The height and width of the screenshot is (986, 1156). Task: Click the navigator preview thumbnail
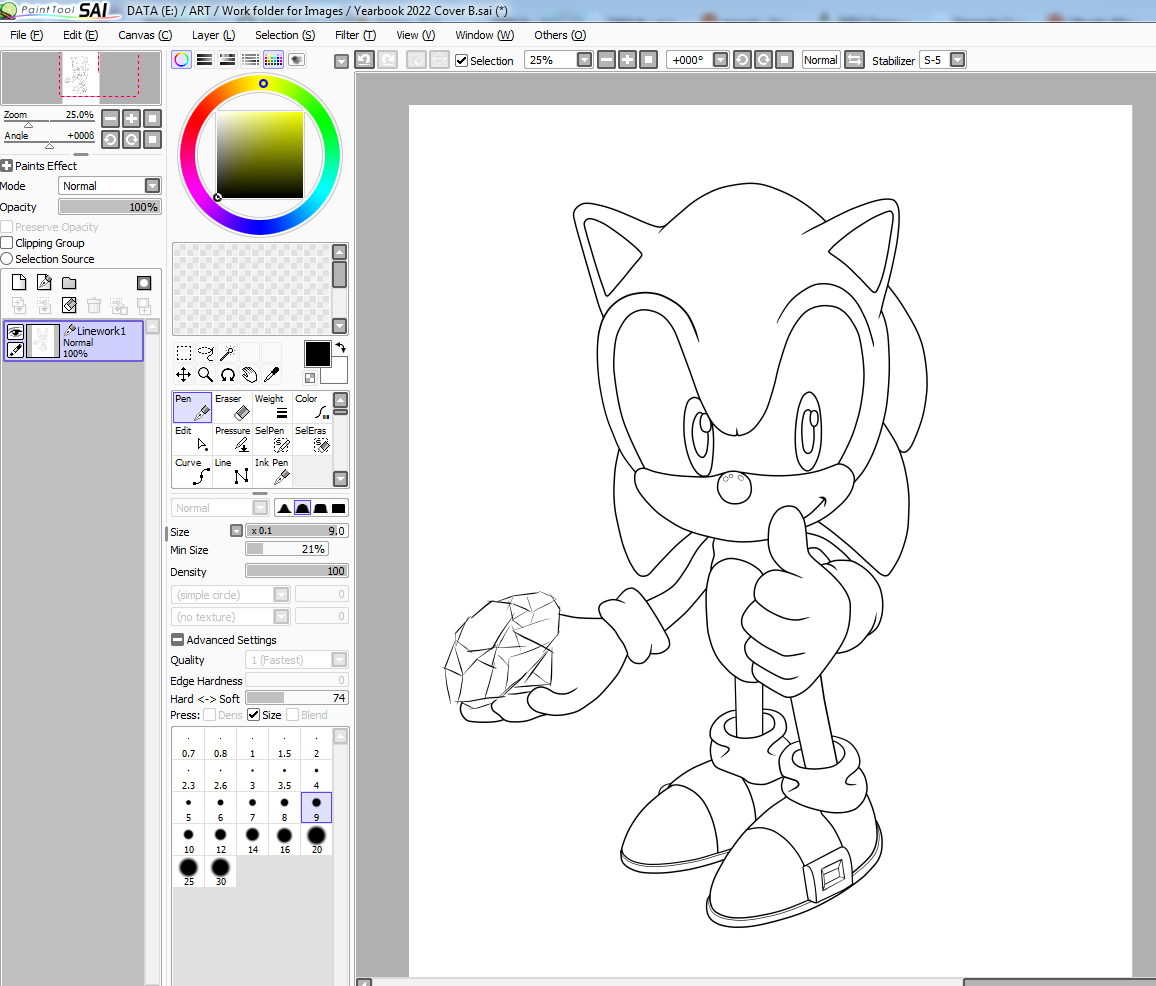81,77
